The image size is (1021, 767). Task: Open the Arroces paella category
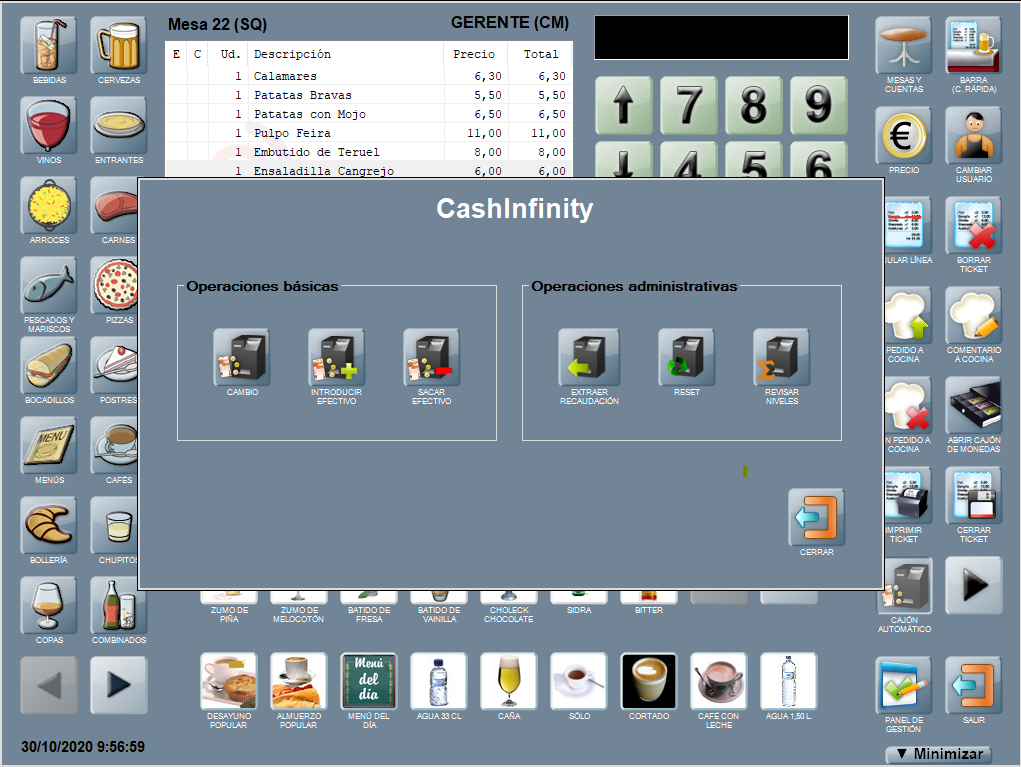49,206
